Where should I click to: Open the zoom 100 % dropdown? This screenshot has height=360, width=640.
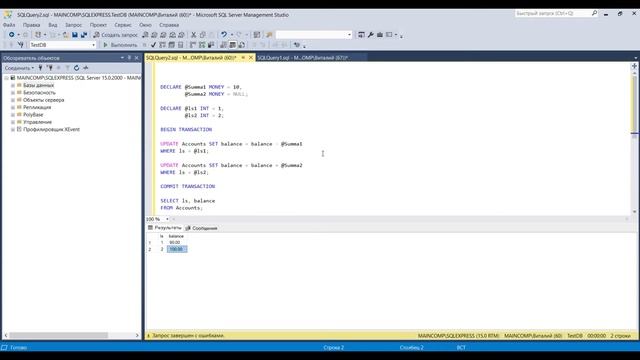(x=167, y=219)
